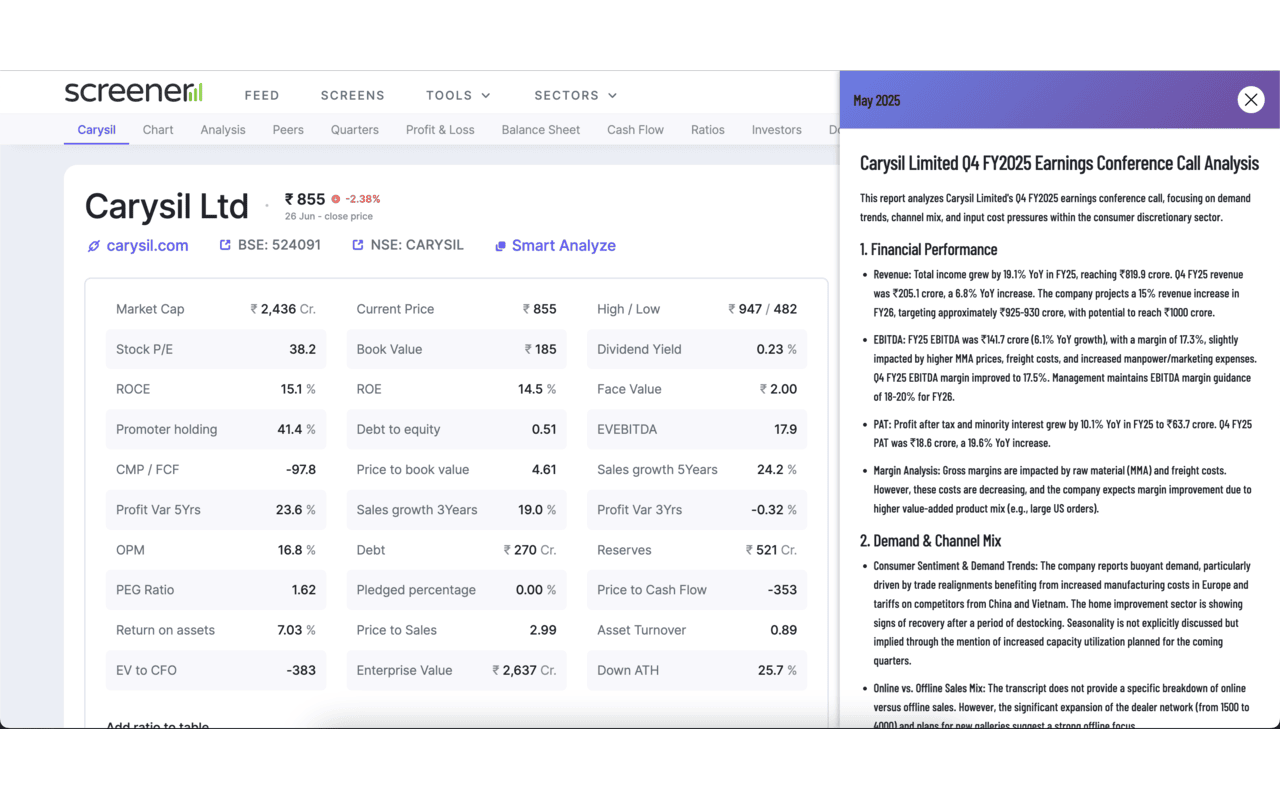Expand the SECTORS dropdown menu
The width and height of the screenshot is (1280, 800).
point(575,95)
